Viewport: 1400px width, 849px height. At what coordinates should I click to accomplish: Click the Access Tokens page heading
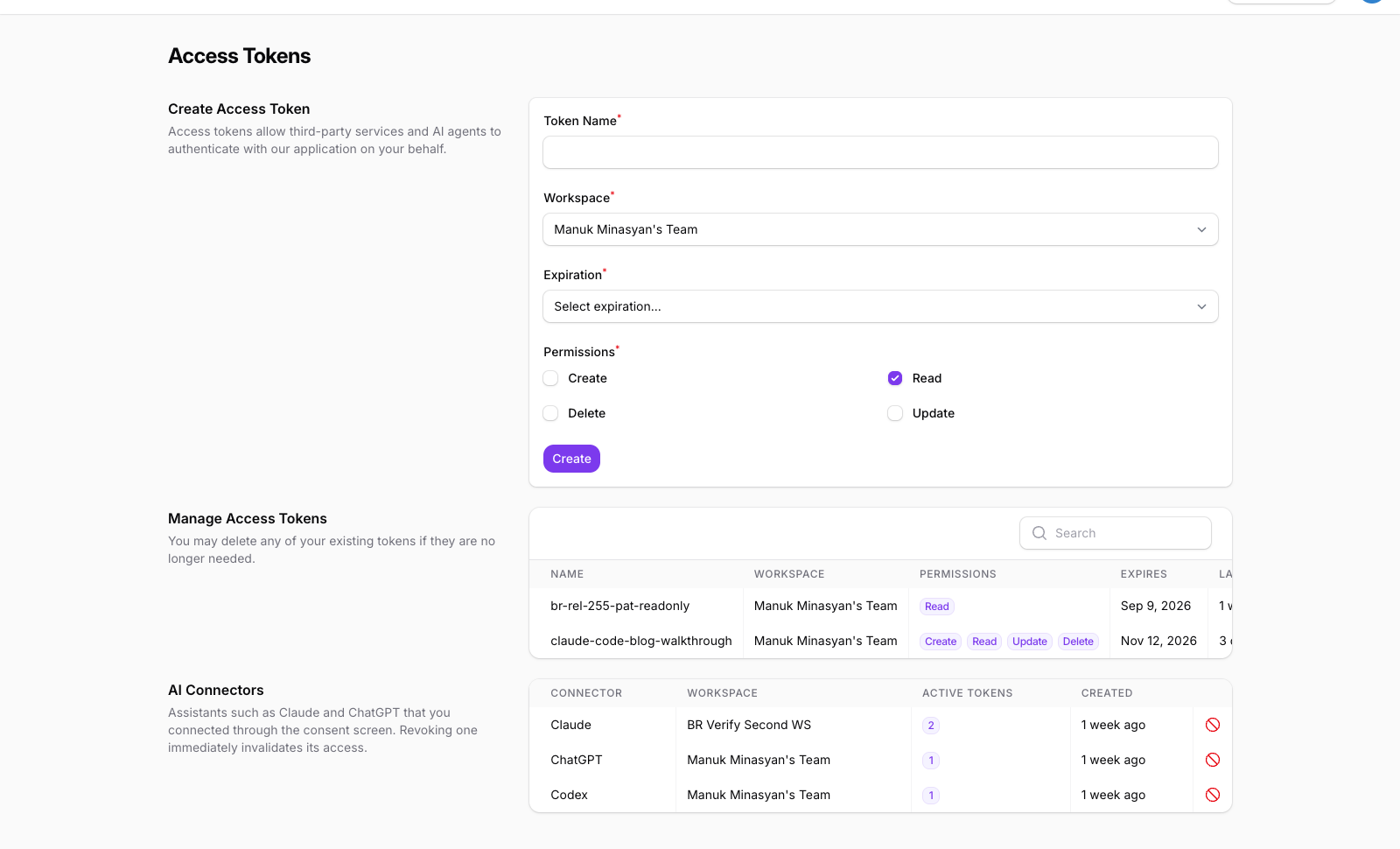[240, 56]
